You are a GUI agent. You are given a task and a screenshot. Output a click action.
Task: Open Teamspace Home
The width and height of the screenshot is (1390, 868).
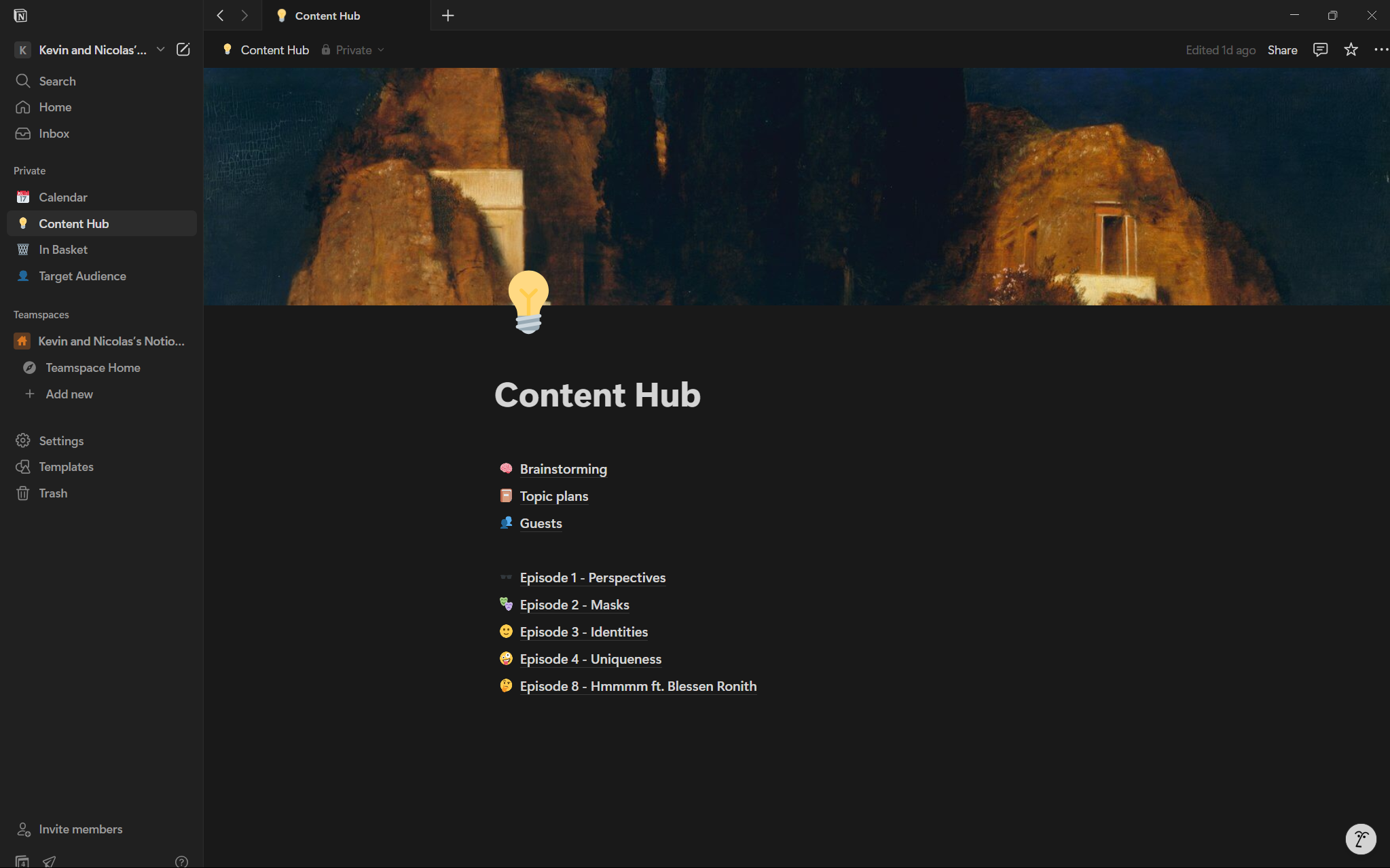[102, 368]
